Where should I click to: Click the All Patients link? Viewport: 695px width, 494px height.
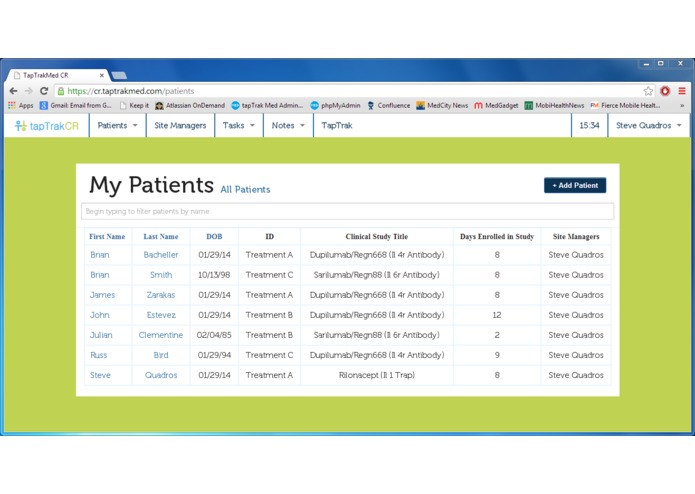(x=245, y=190)
